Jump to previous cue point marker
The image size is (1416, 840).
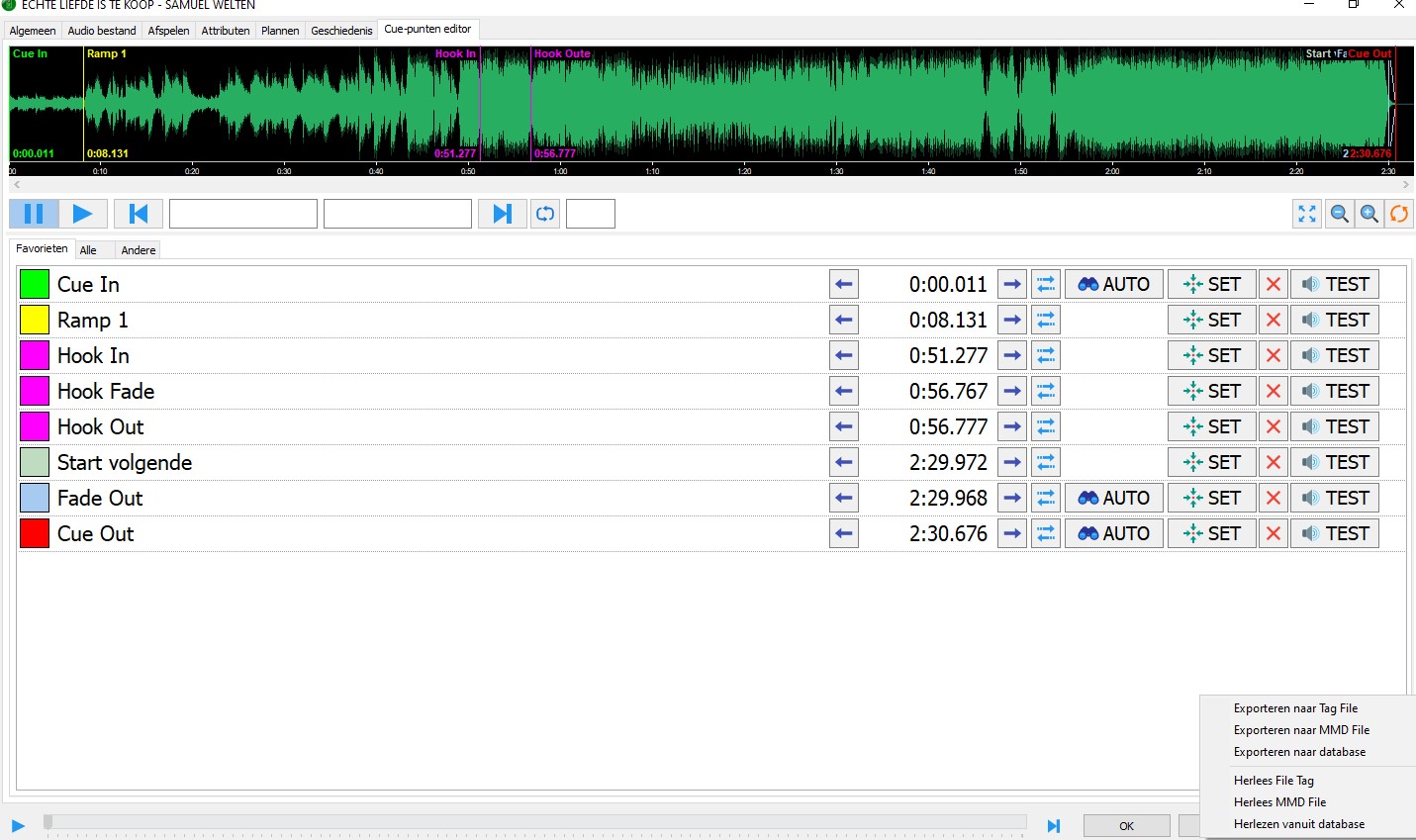point(139,214)
